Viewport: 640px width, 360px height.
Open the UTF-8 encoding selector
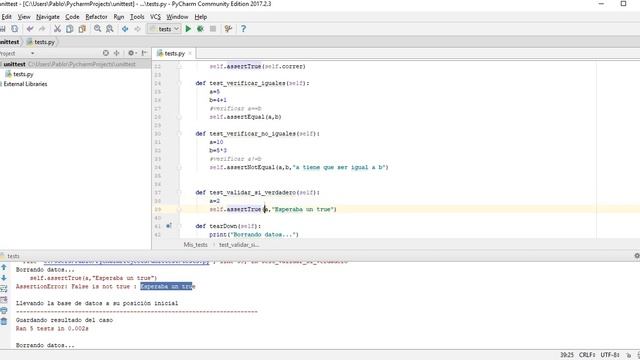pyautogui.click(x=610, y=355)
